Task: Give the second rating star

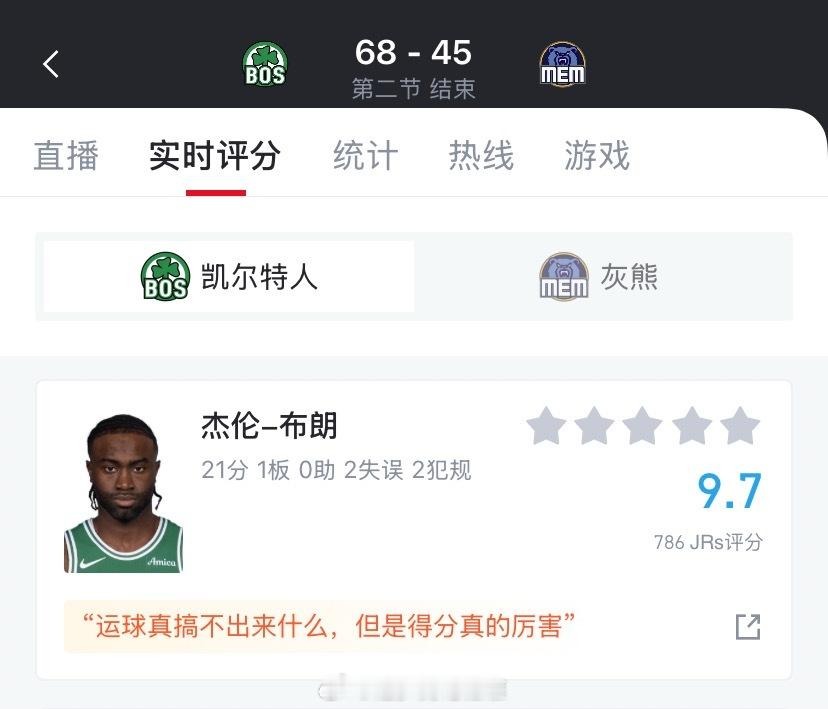Action: point(595,426)
